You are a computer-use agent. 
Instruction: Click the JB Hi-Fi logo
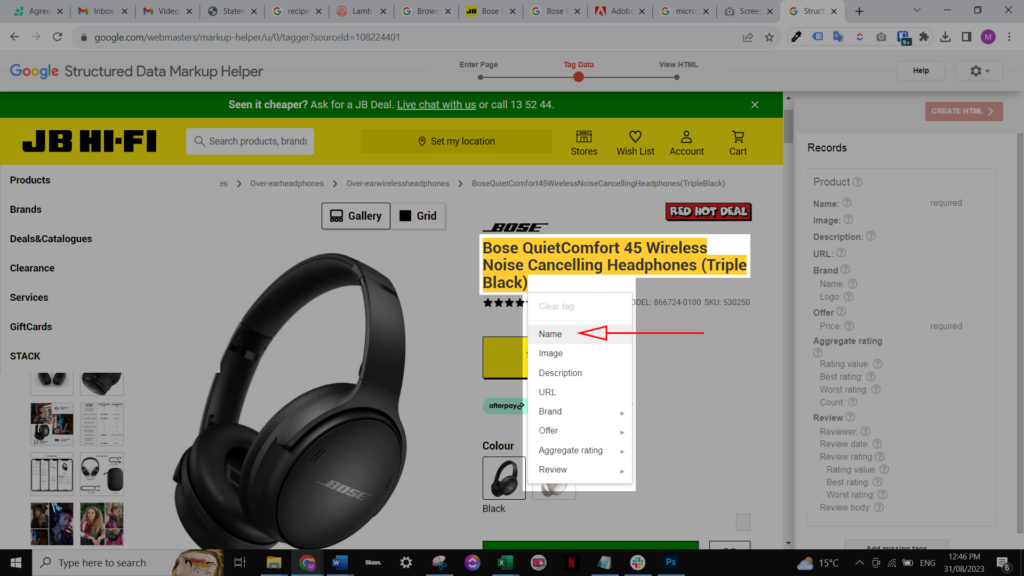[89, 141]
